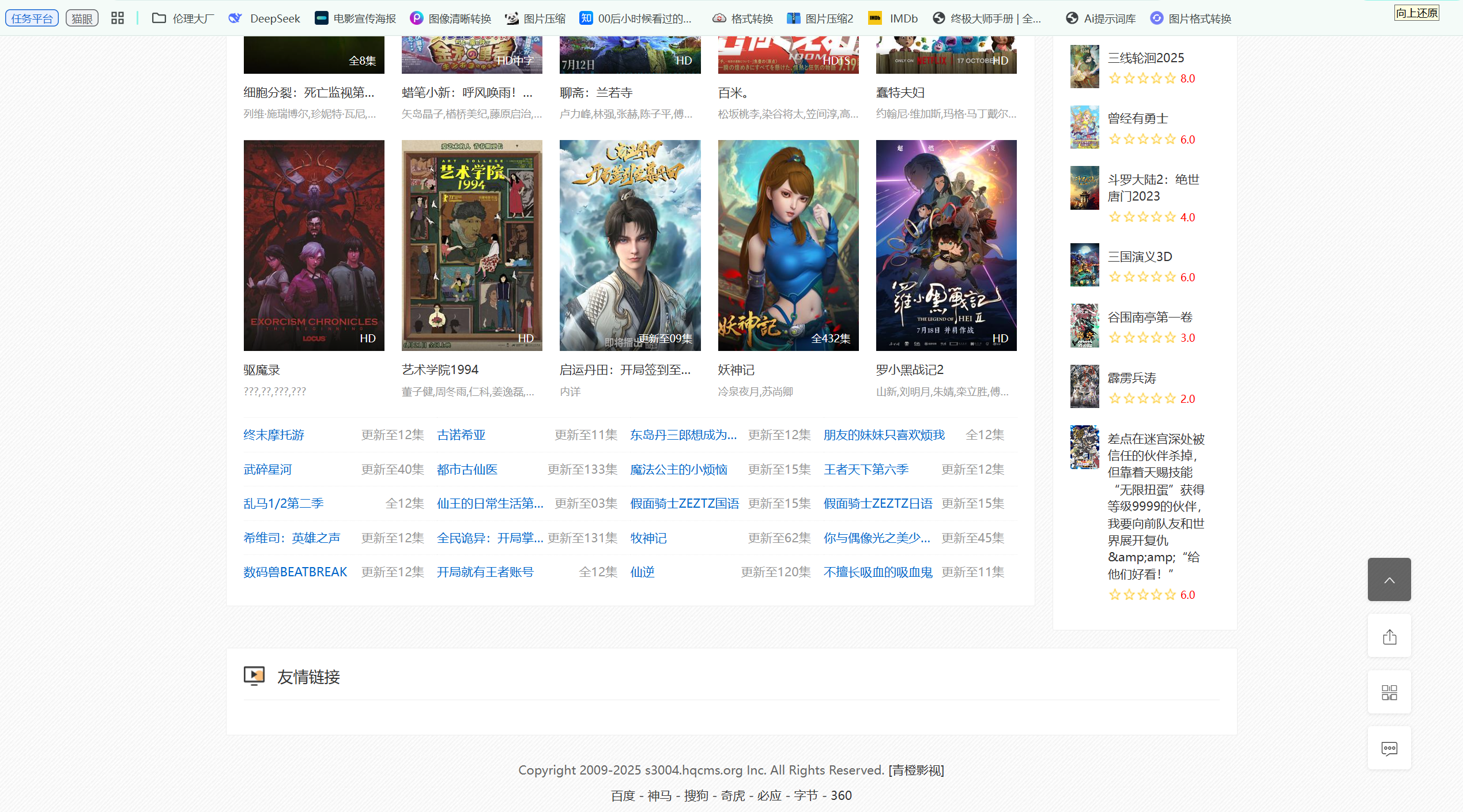Open the IMDb bookmark
1463x812 pixels.
(x=893, y=18)
